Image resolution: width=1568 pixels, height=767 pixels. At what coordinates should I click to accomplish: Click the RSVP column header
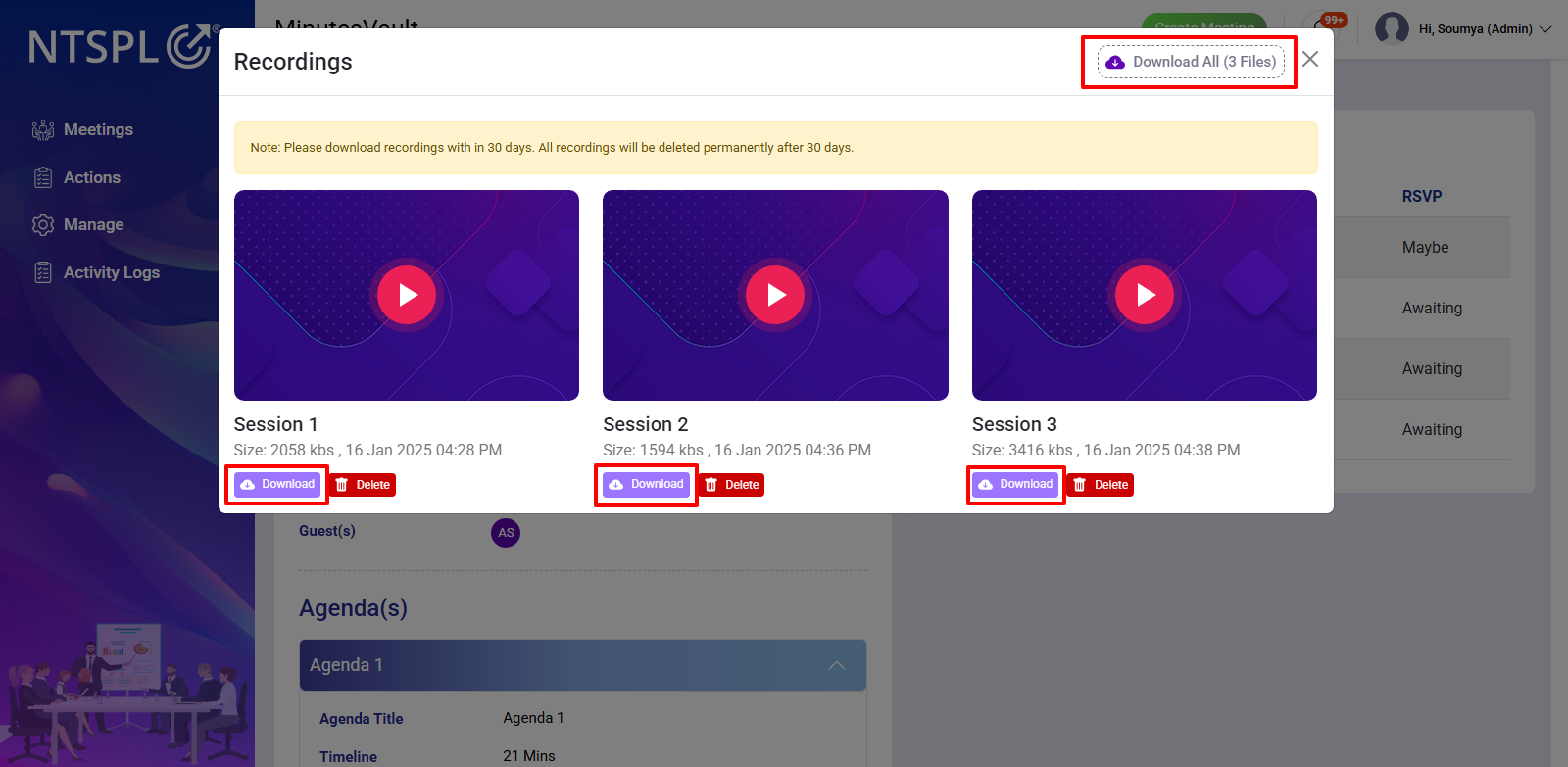(x=1422, y=197)
